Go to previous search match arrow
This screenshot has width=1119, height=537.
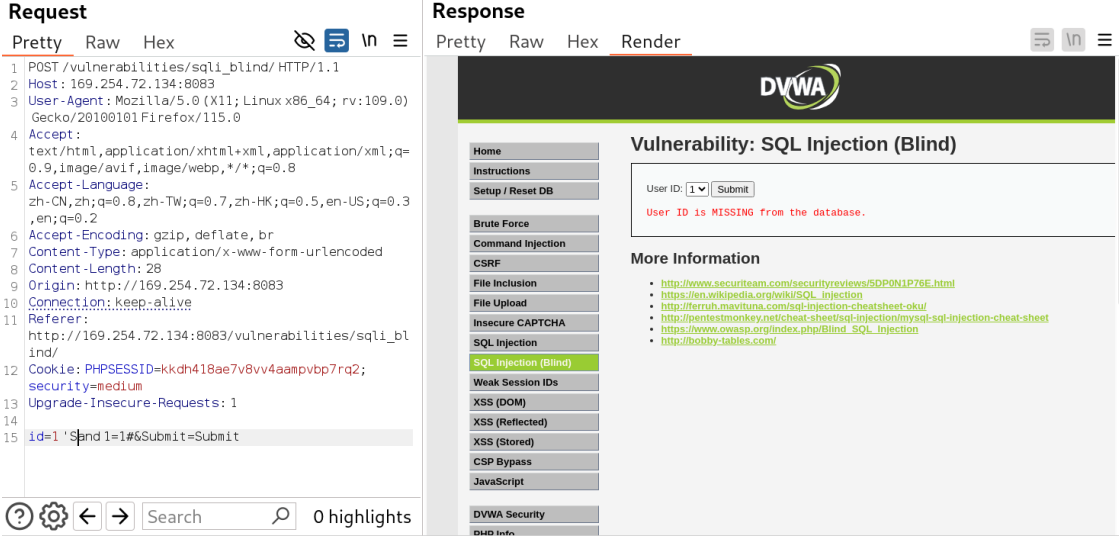click(x=88, y=516)
